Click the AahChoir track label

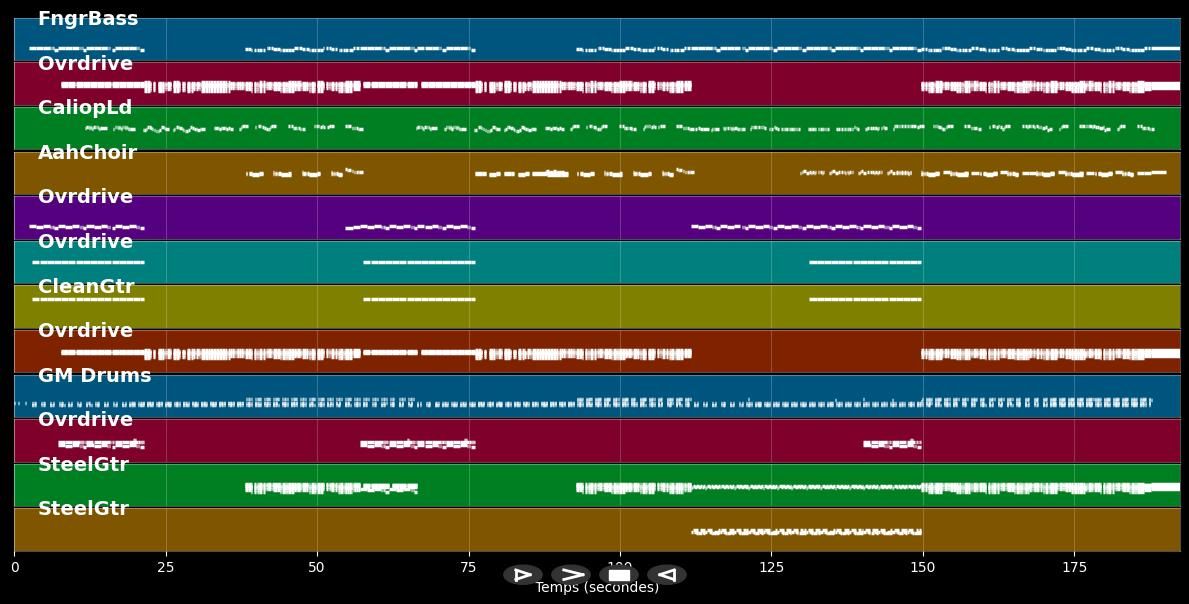(87, 153)
